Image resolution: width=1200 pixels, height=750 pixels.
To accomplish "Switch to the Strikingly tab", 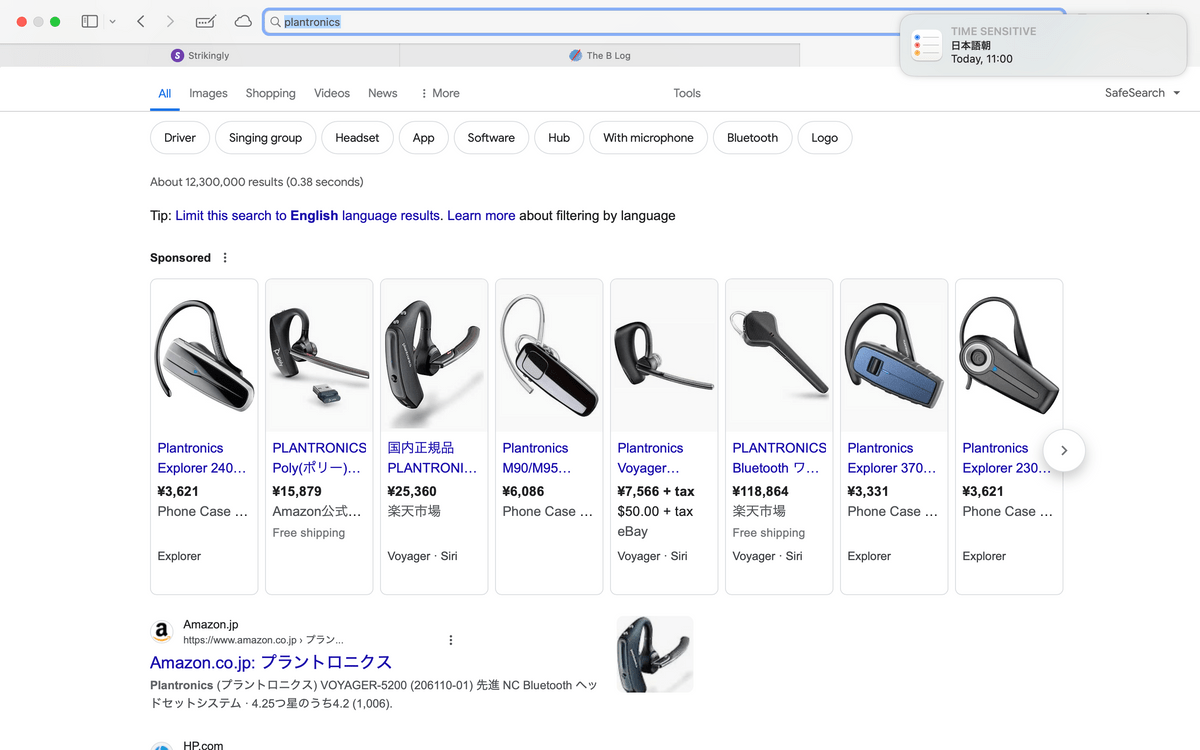I will click(200, 56).
